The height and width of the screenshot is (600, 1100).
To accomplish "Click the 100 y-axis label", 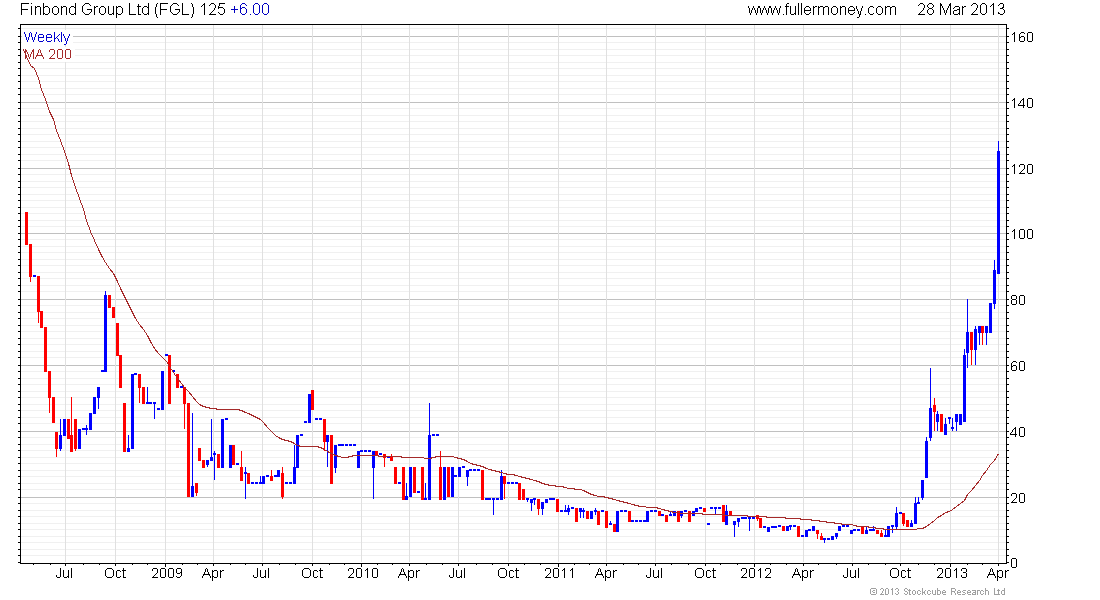I will coord(1021,234).
